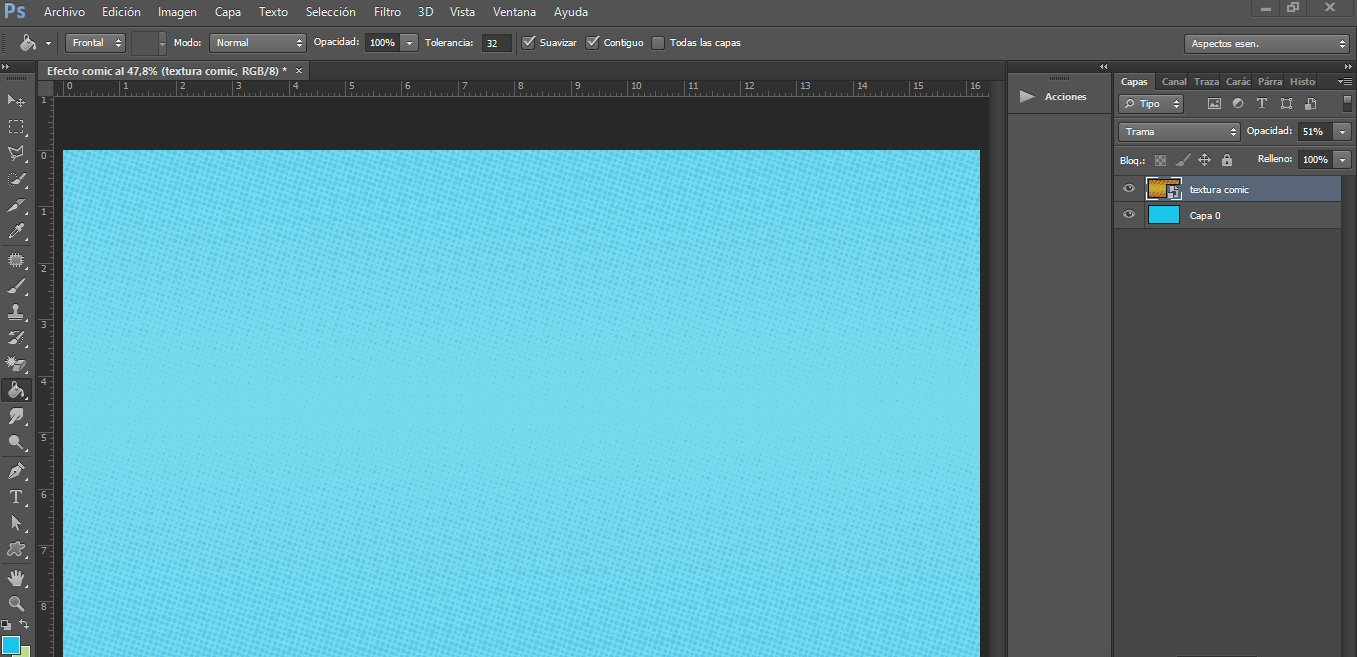This screenshot has height=657, width=1357.
Task: Select the Hand tool
Action: pos(16,578)
